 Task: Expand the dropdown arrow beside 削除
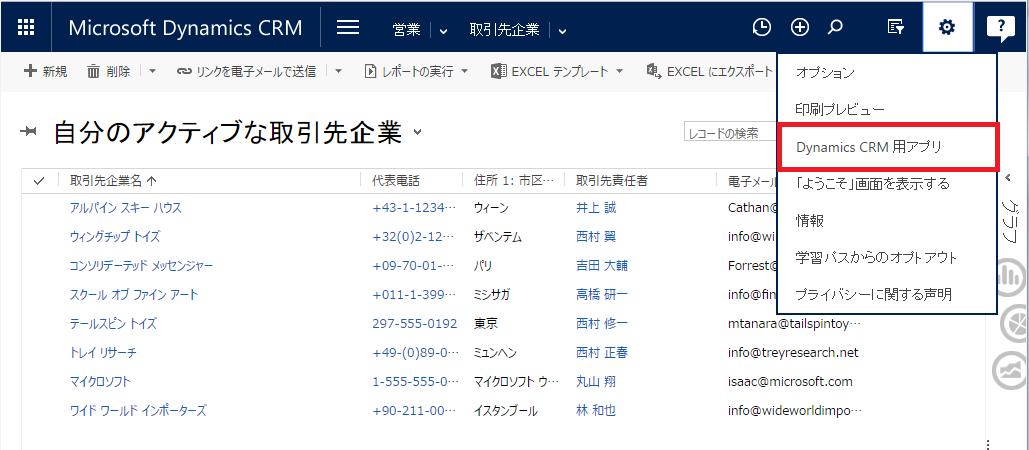(x=152, y=72)
